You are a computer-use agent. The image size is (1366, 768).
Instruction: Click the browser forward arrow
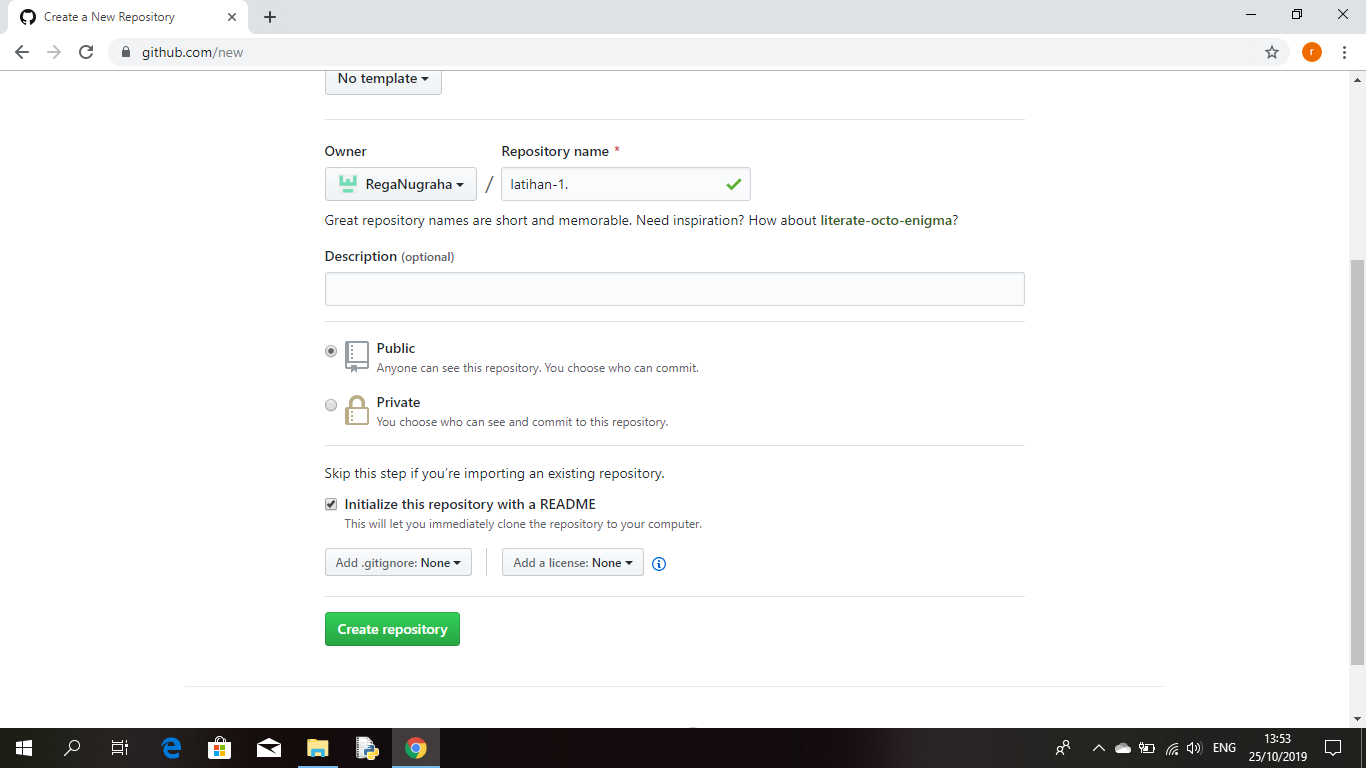pyautogui.click(x=54, y=52)
